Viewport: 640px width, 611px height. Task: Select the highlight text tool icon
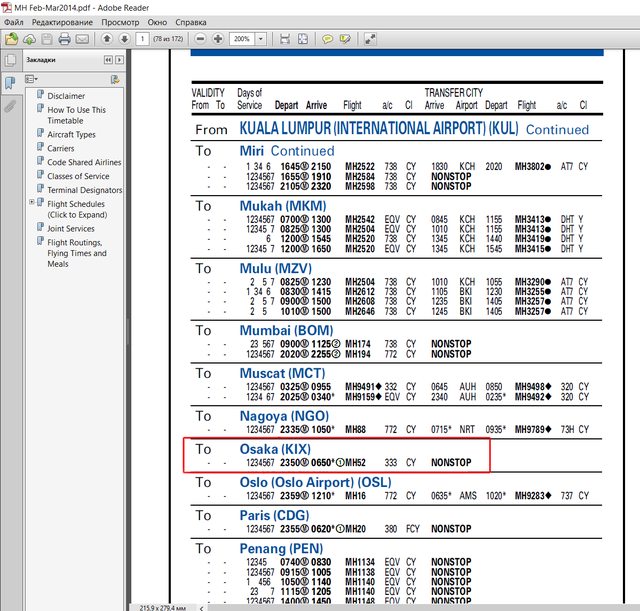345,39
